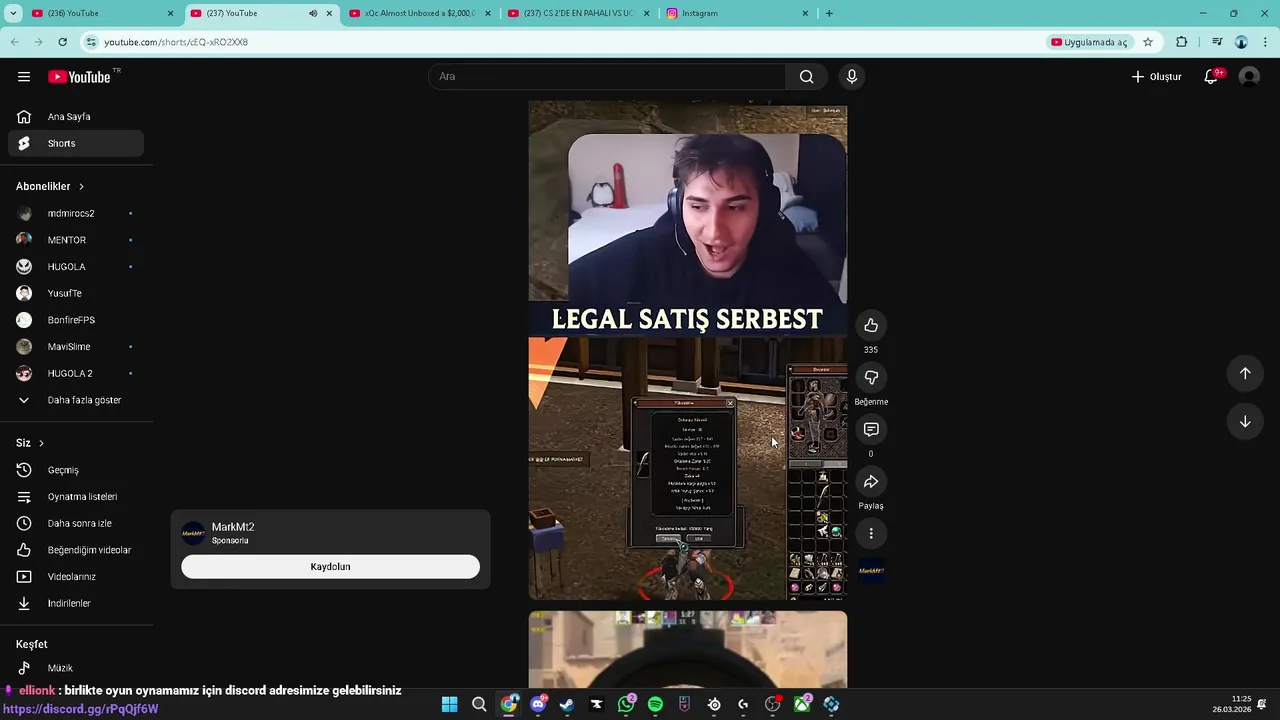
Task: Open mdmirocs2 subscription channel
Action: tap(76, 213)
